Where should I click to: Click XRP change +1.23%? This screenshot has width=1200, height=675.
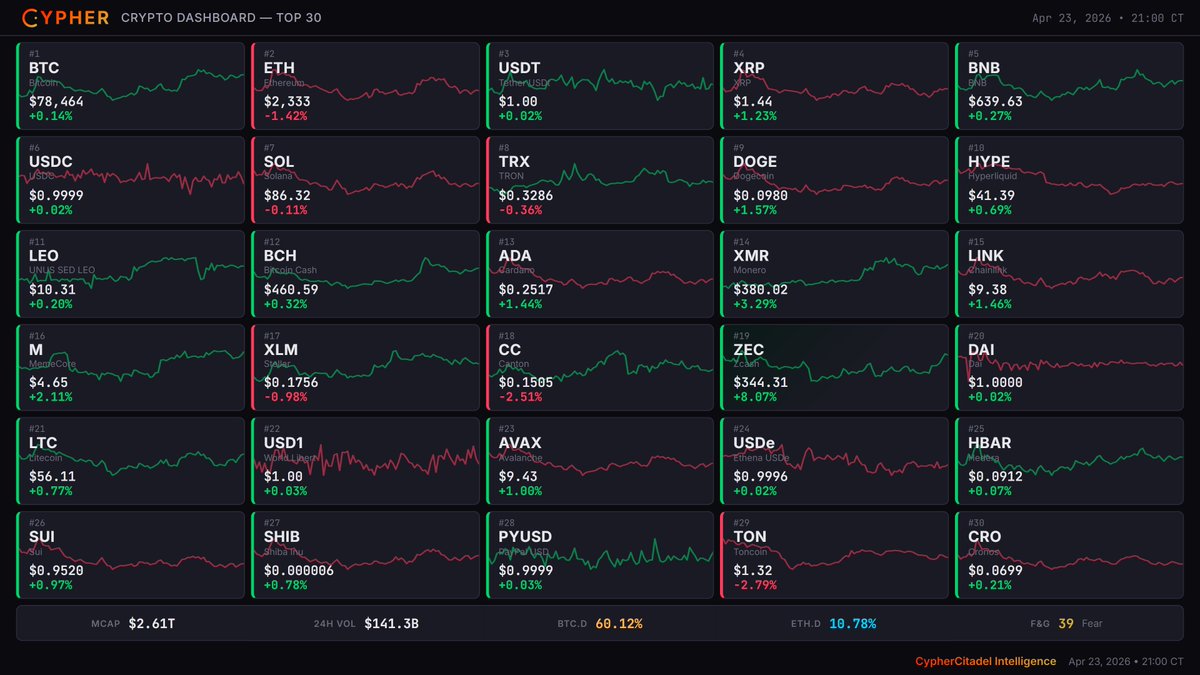pyautogui.click(x=755, y=116)
